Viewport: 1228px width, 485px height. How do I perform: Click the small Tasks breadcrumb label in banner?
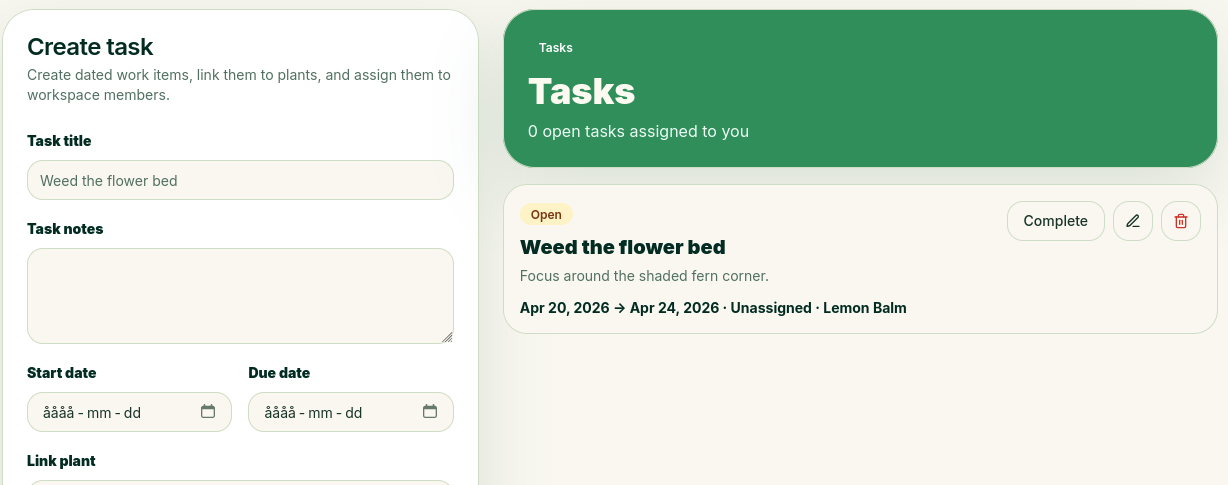tap(555, 48)
